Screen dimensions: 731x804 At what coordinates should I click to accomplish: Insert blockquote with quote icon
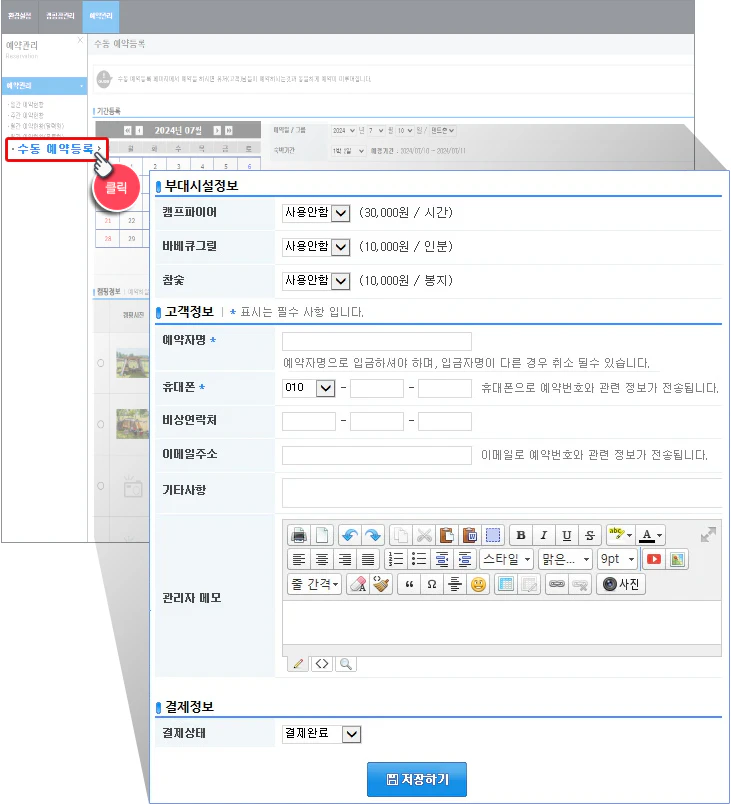click(409, 584)
